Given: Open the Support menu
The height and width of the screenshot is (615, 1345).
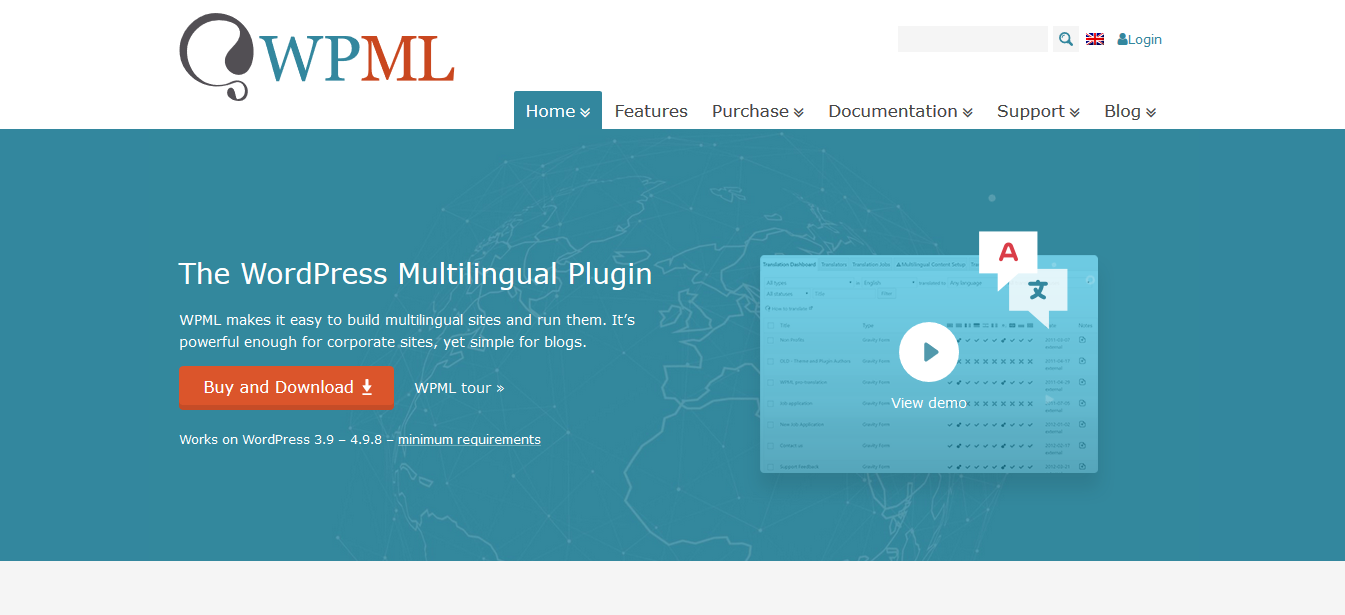Looking at the screenshot, I should 1038,111.
